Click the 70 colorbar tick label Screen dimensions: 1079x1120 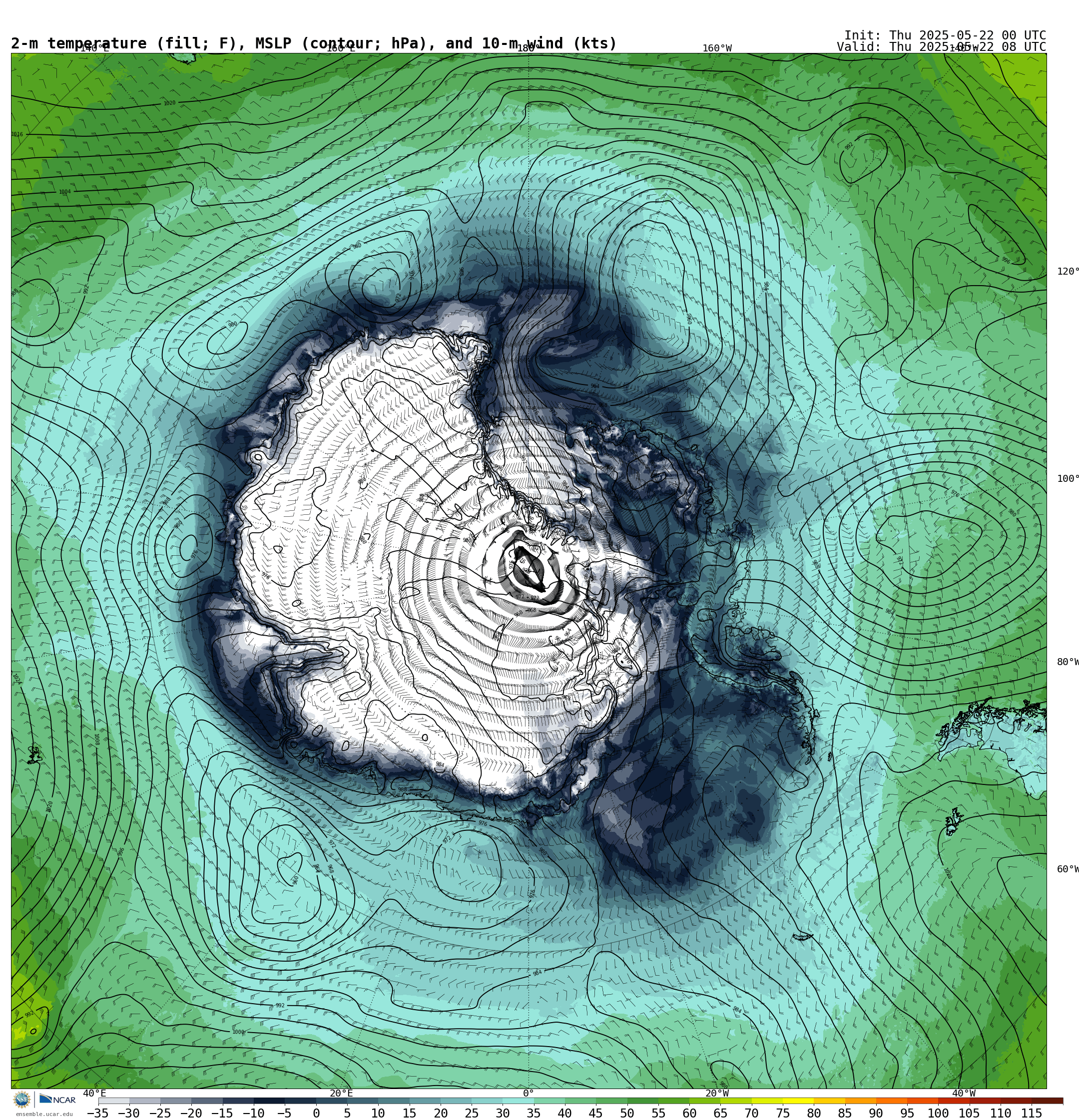coord(751,1113)
